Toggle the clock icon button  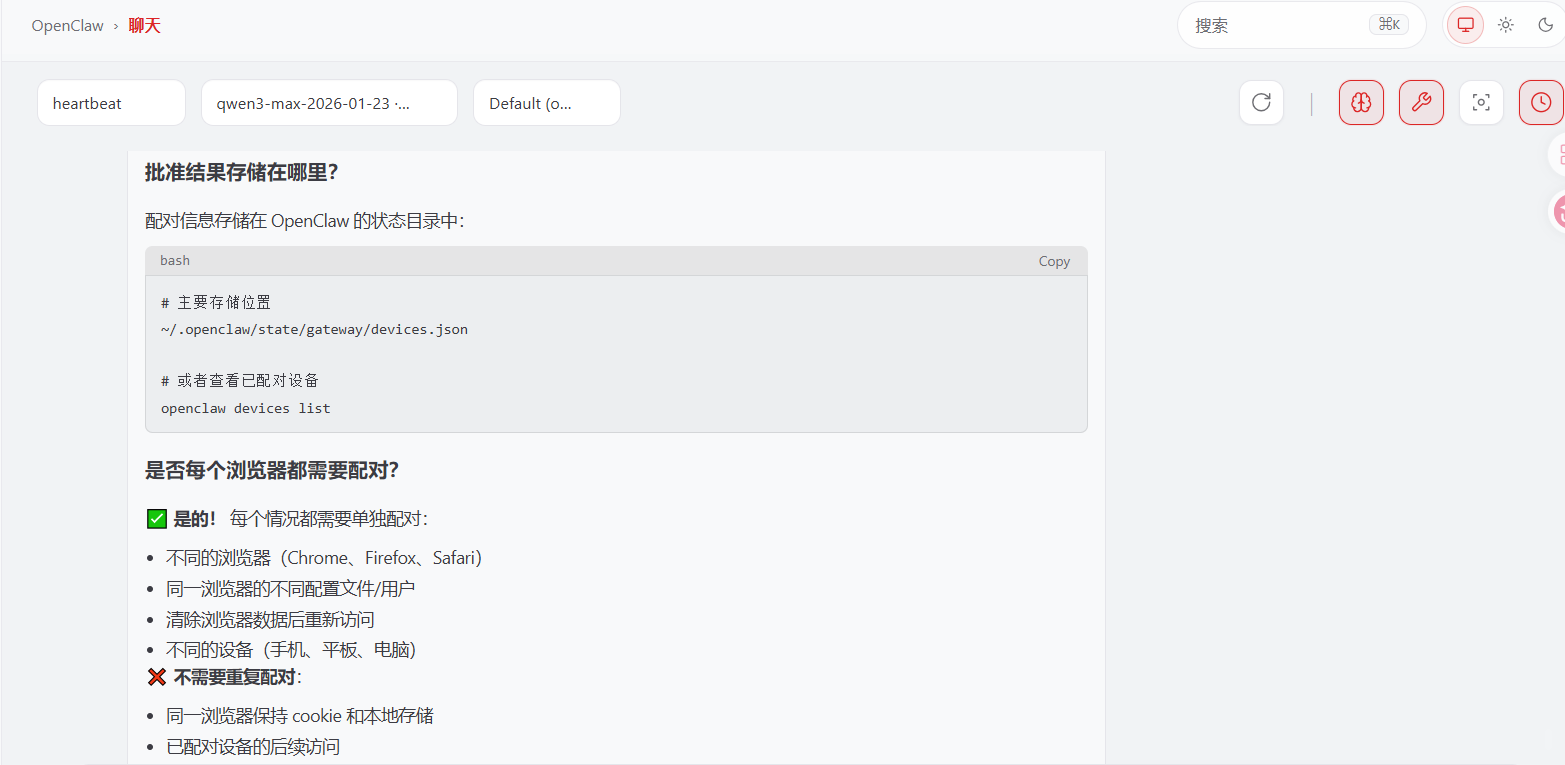(x=1541, y=102)
